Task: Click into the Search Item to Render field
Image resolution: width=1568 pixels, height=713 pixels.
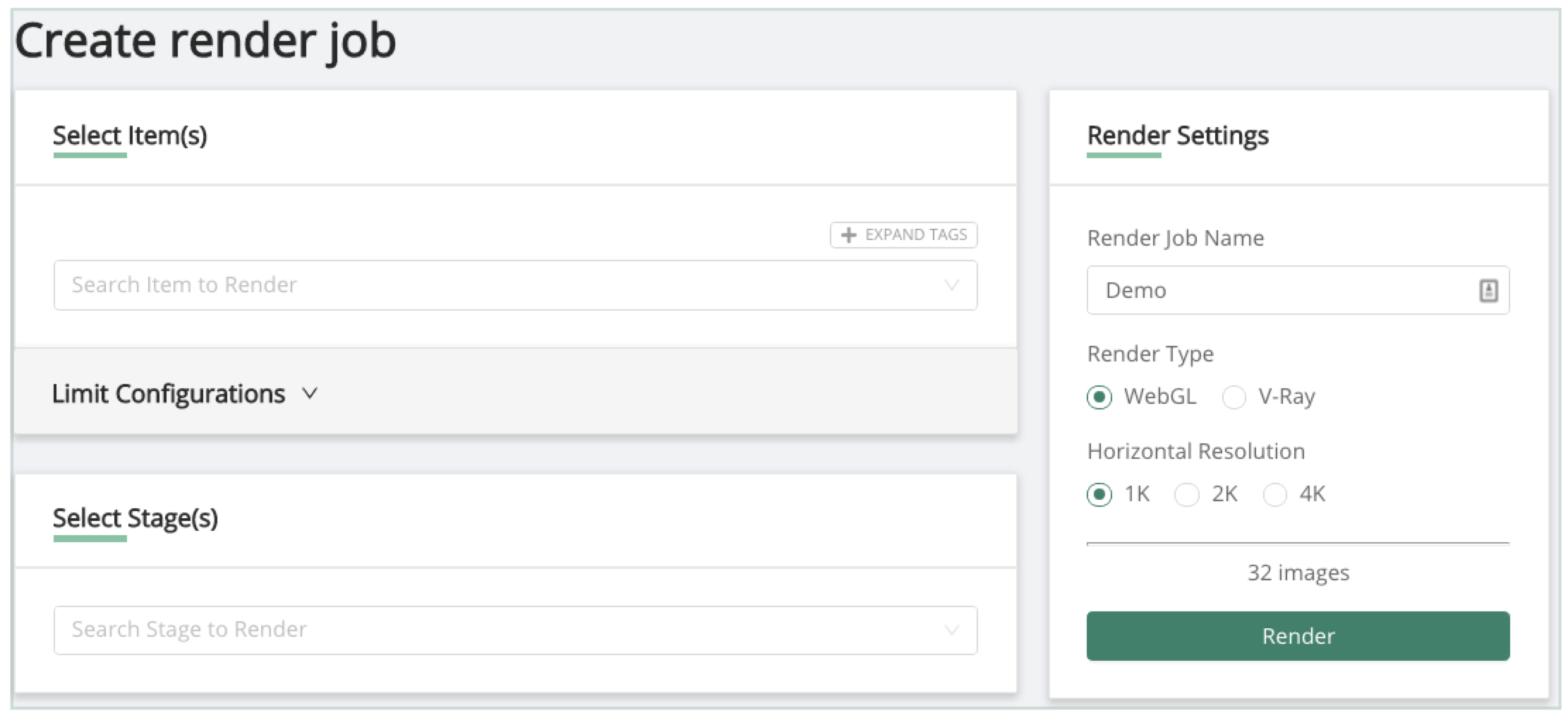Action: tap(494, 285)
